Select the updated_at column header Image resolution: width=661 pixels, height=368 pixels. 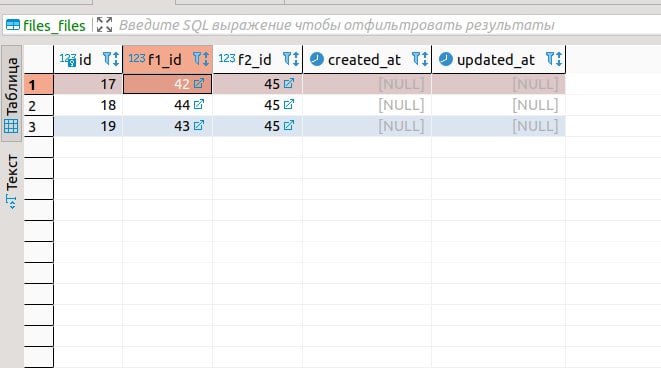[x=499, y=59]
